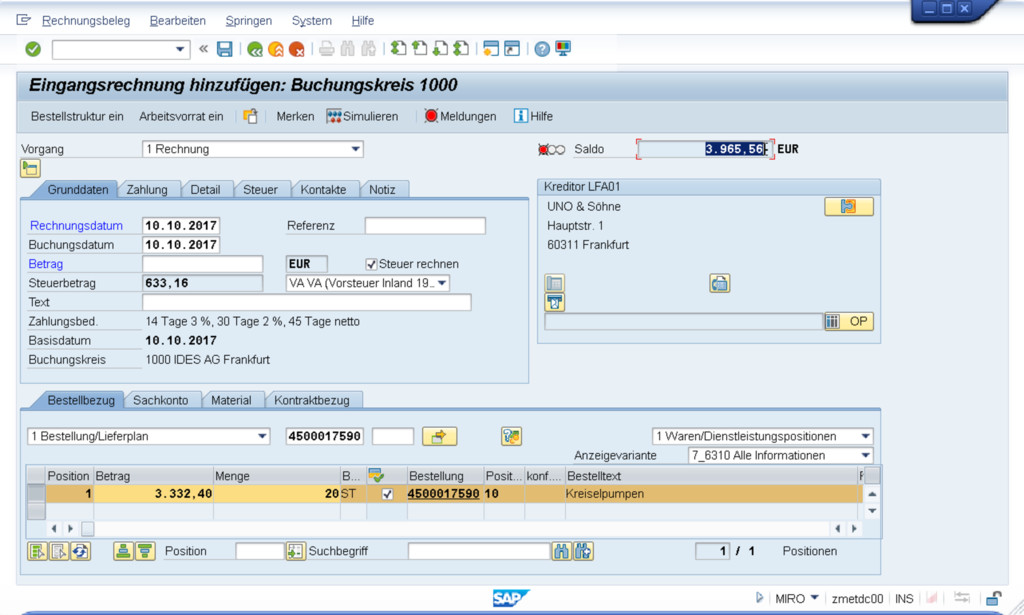
Task: Open the Springen menu
Action: 249,21
